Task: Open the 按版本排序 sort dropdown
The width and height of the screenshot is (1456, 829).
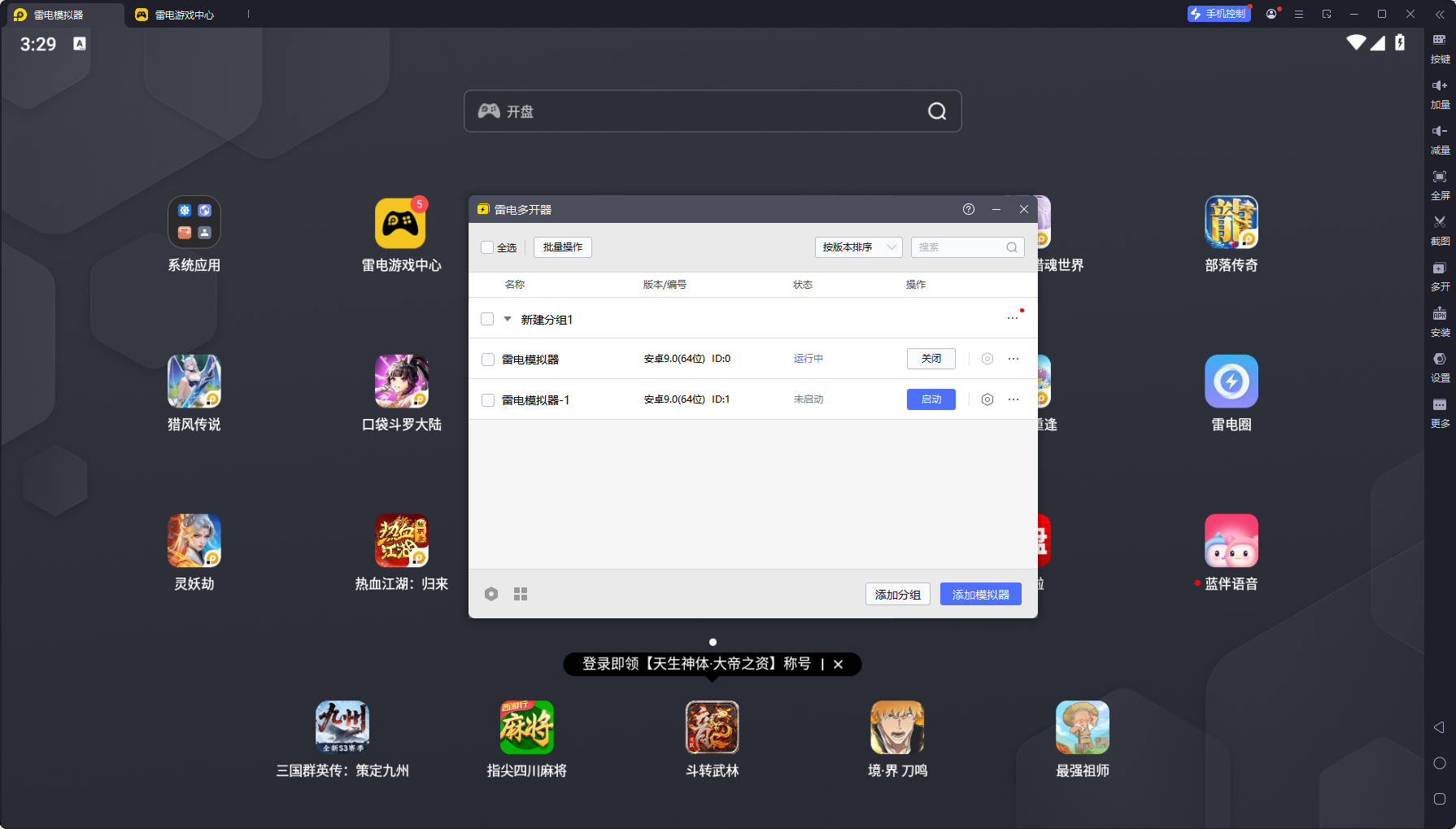Action: point(859,247)
